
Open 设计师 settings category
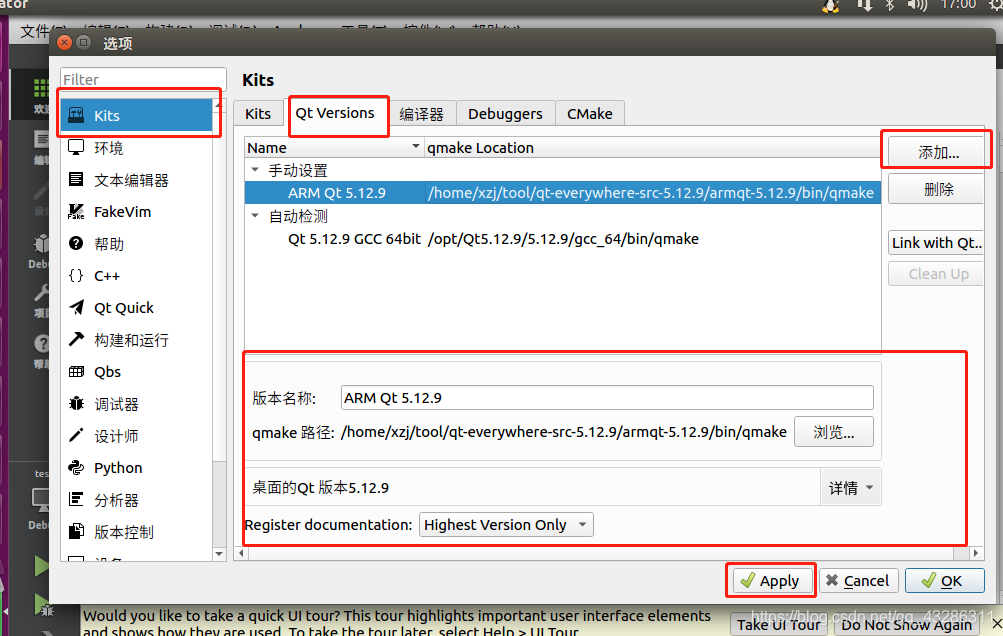click(136, 436)
